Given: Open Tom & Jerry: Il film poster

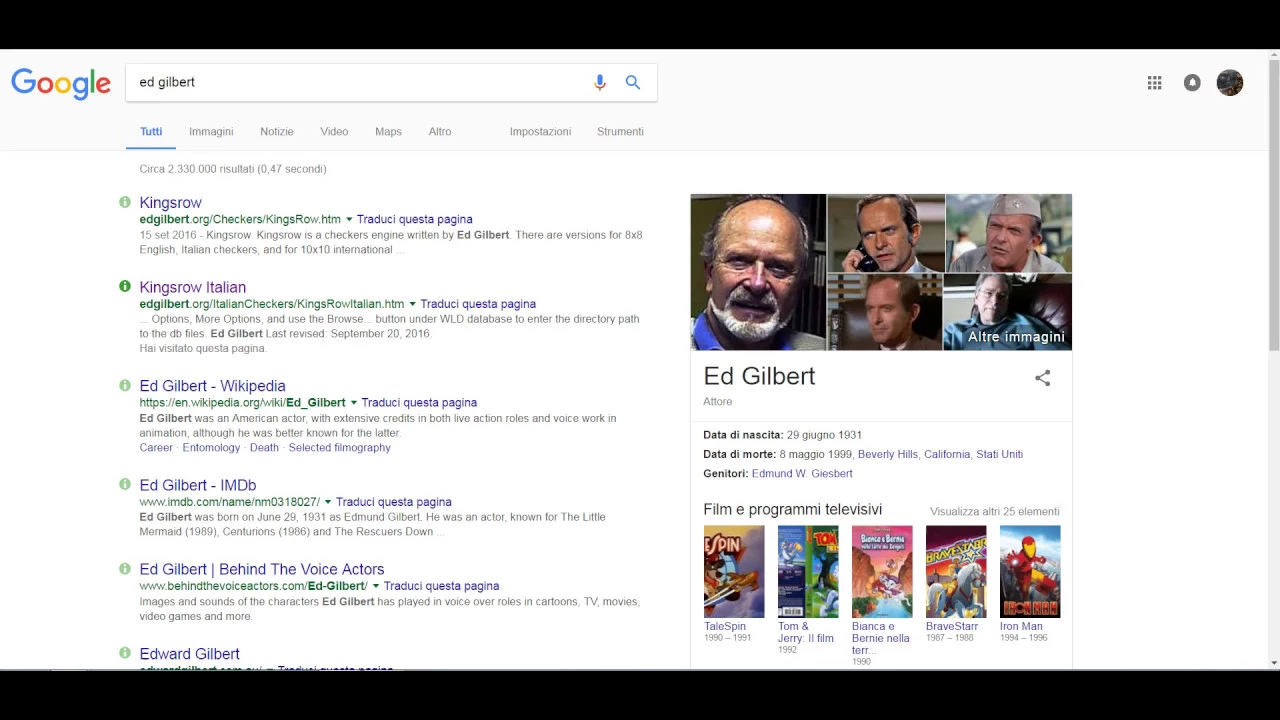Looking at the screenshot, I should [x=808, y=571].
